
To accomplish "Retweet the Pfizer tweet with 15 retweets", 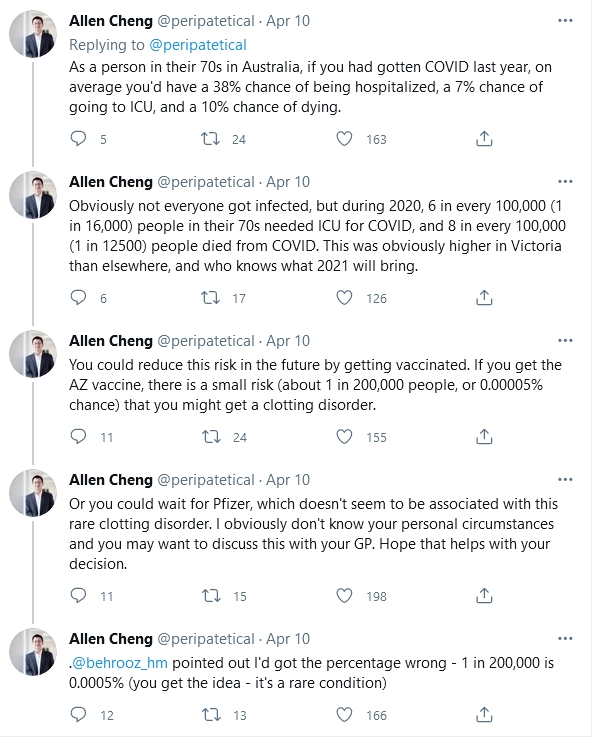I will 211,596.
